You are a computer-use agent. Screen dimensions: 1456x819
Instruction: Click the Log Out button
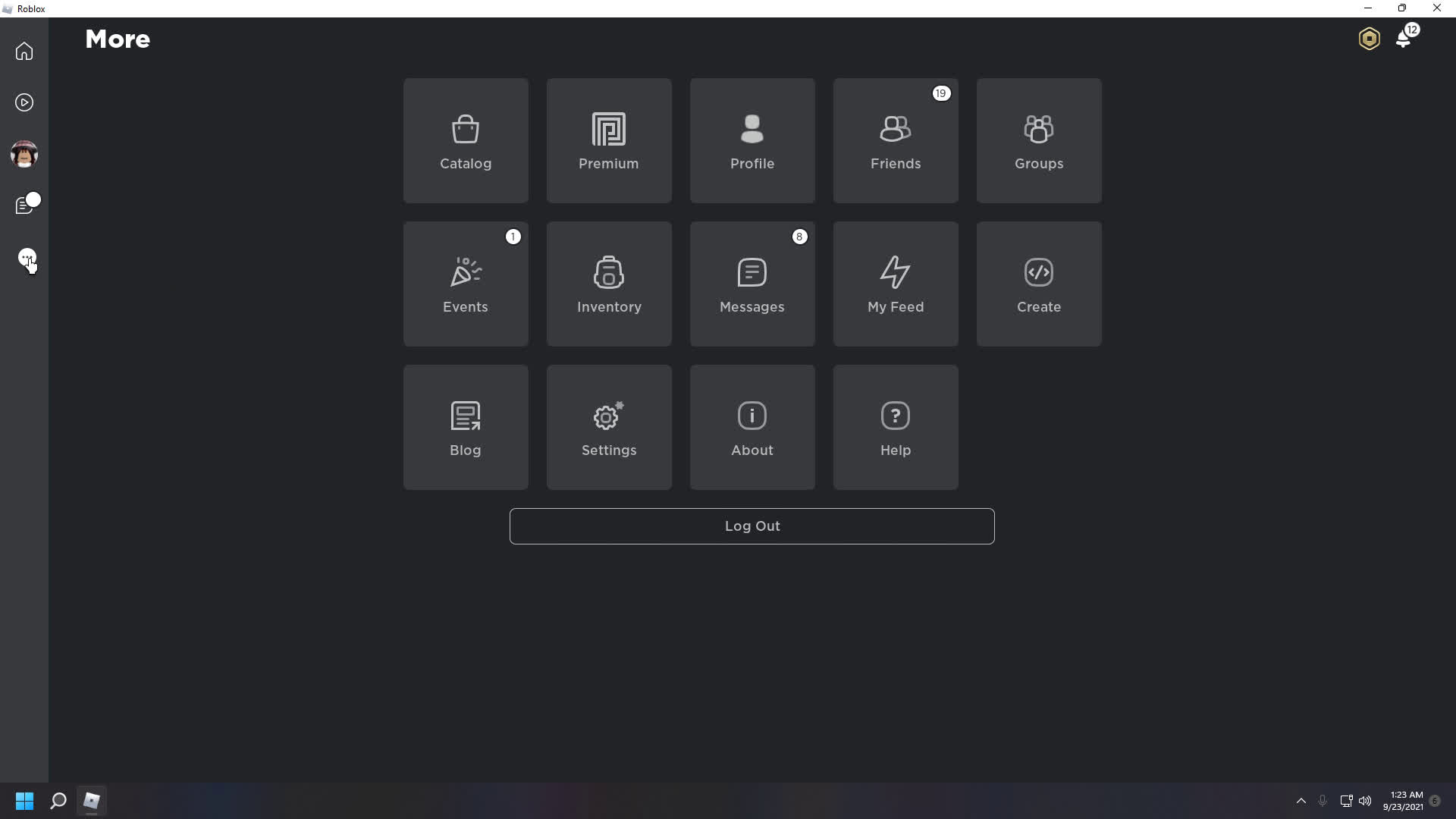click(752, 525)
